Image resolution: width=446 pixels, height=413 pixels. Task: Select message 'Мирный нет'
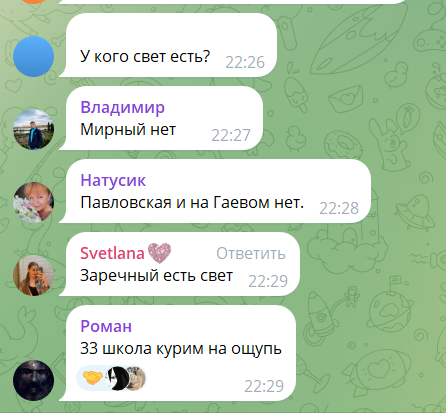[x=128, y=129]
